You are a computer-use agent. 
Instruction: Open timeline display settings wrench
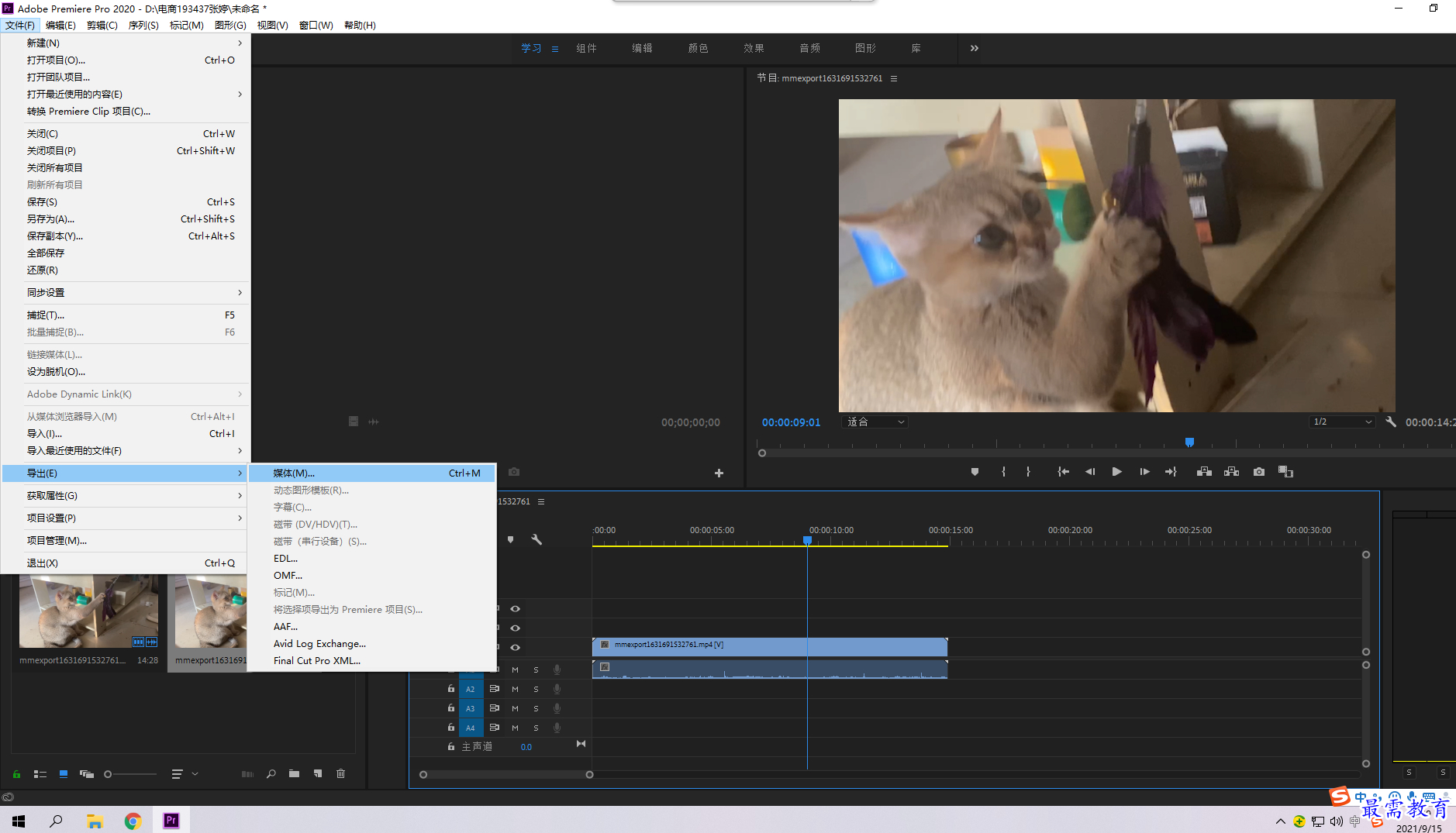pyautogui.click(x=536, y=539)
